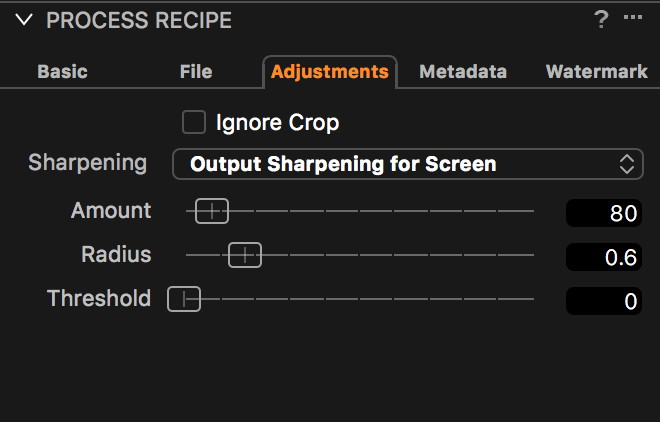The height and width of the screenshot is (422, 660).
Task: Click the right end of Amount slider track
Action: [x=531, y=211]
